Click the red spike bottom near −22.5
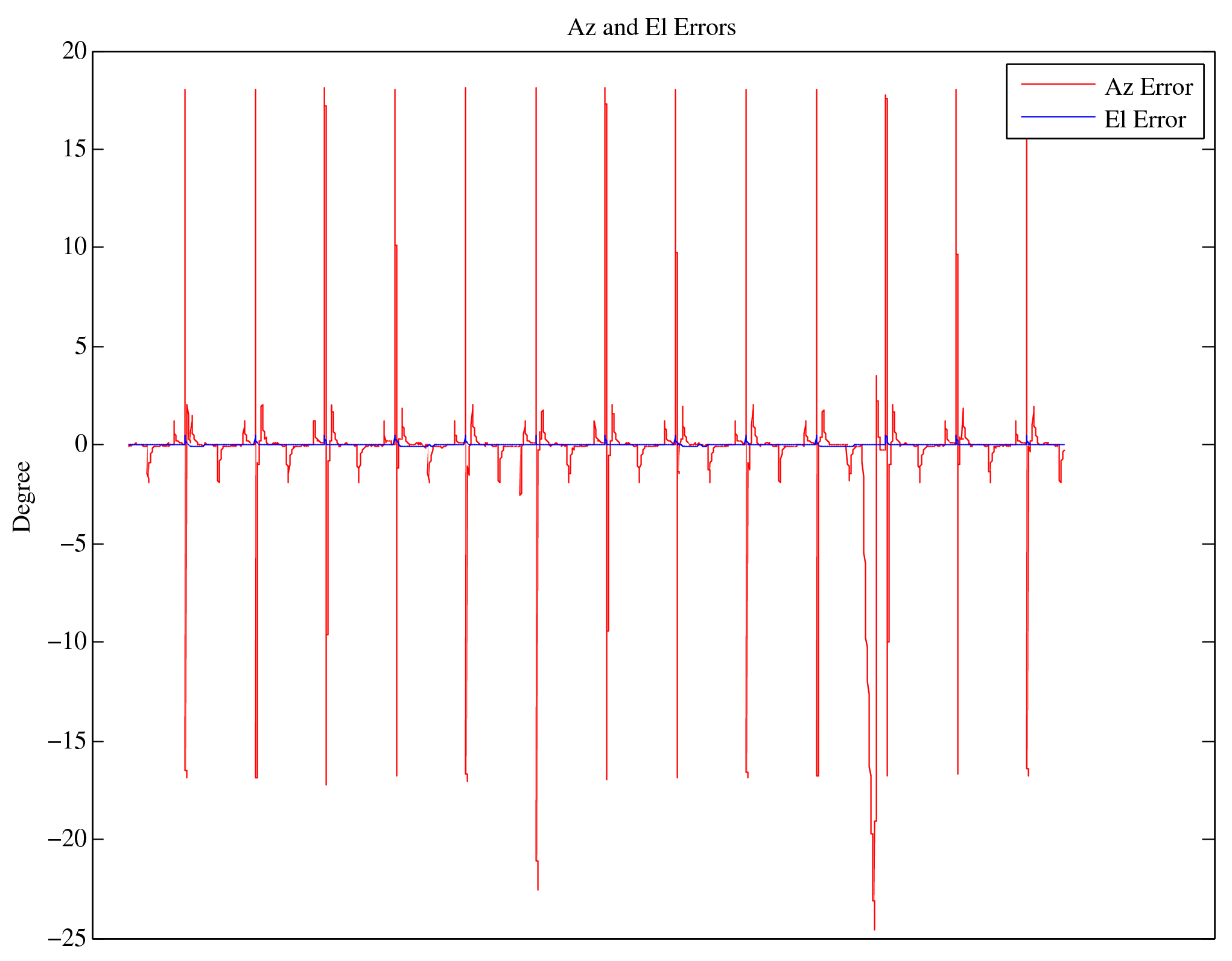The height and width of the screenshot is (961, 1232). pos(538,889)
